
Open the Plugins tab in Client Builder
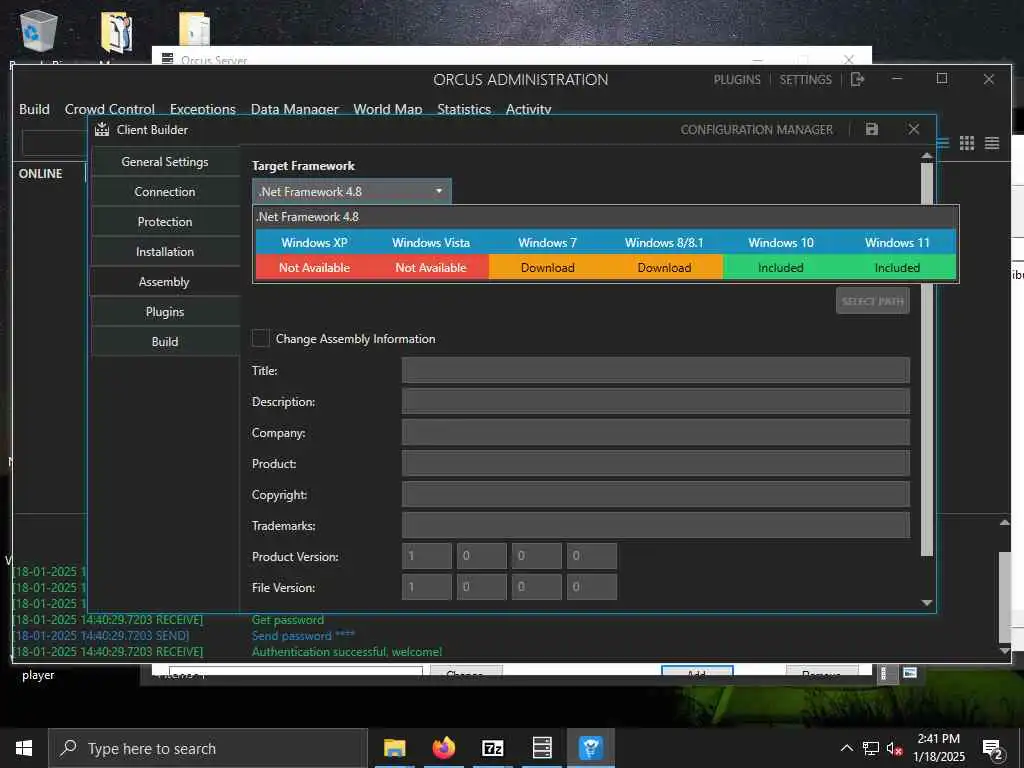coord(165,312)
